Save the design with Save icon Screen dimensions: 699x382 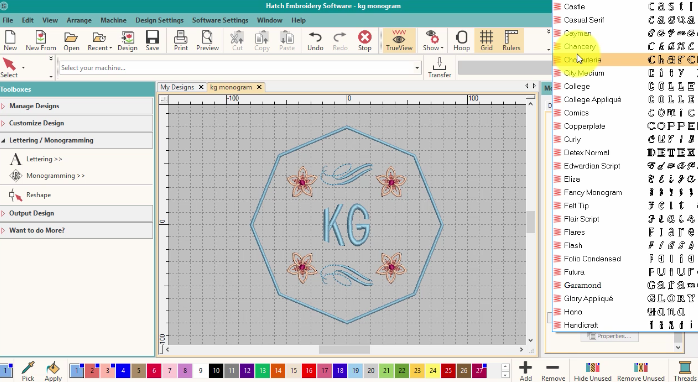click(152, 40)
